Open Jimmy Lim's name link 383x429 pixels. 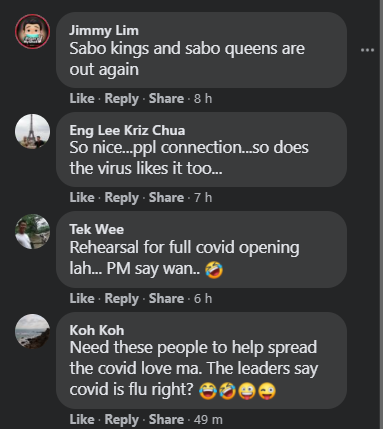point(104,30)
